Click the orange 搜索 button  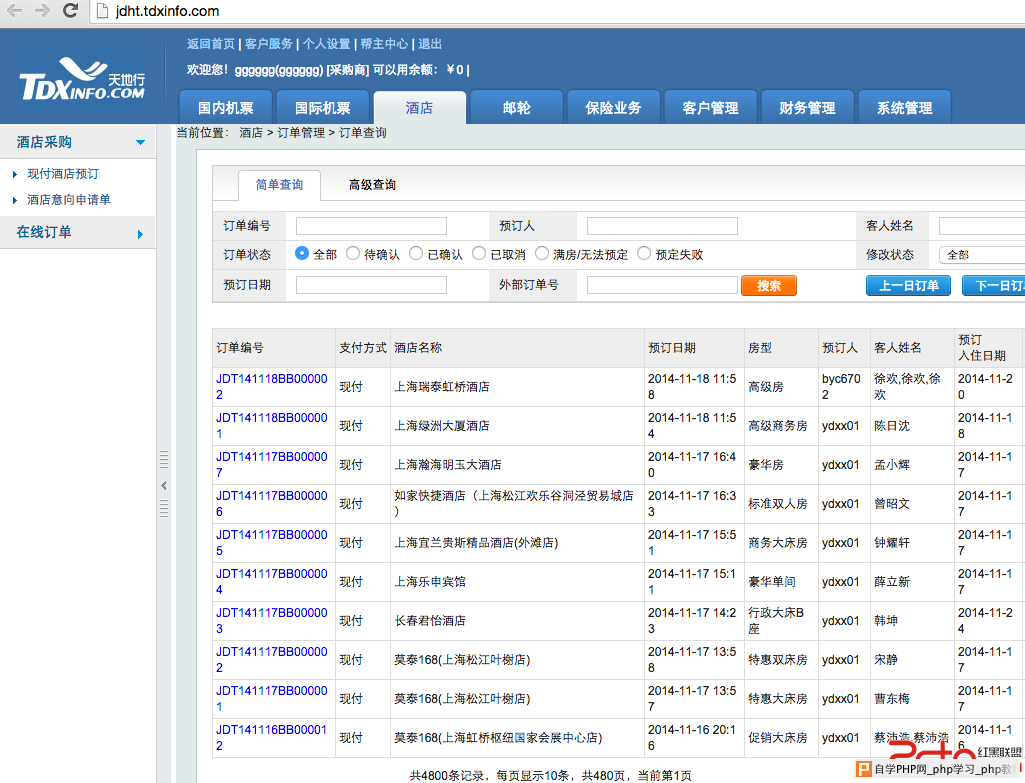point(769,286)
